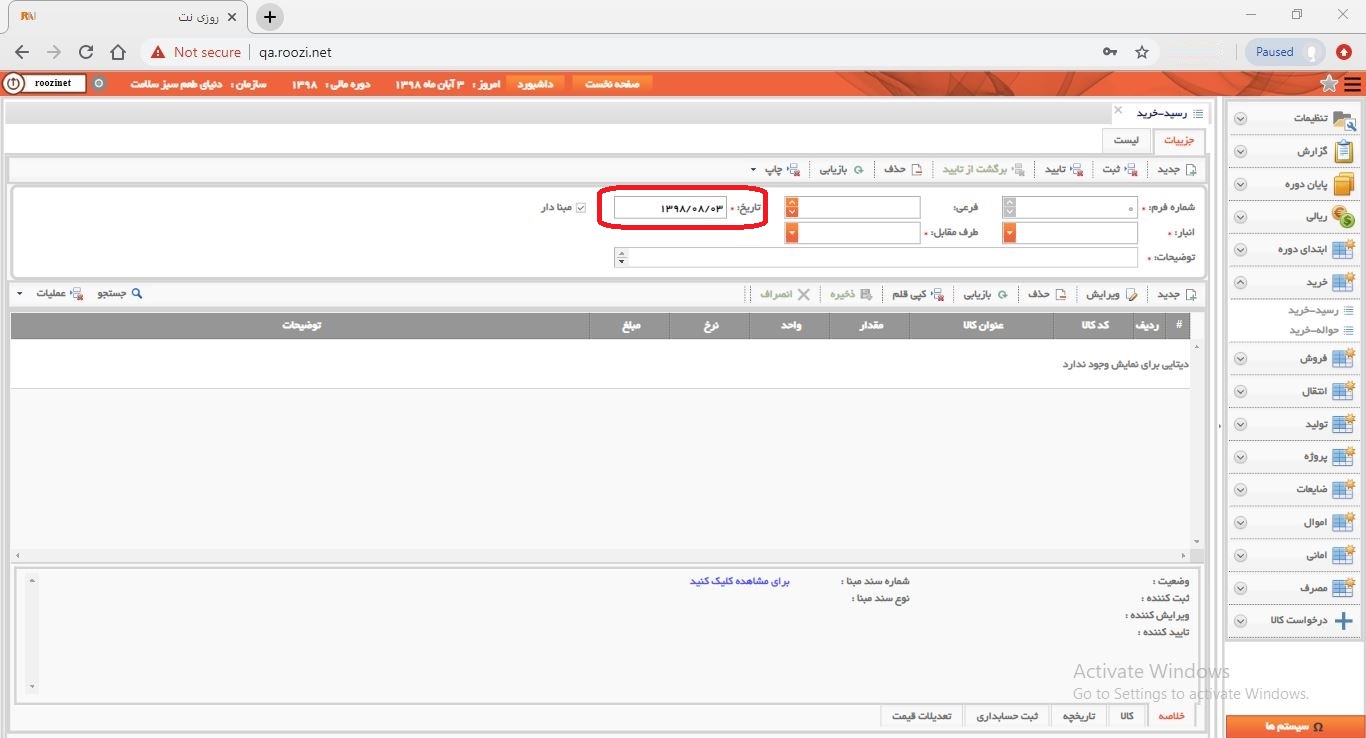This screenshot has width=1366, height=738.
Task: Click the power icon next to roozinet
Action: 14,84
